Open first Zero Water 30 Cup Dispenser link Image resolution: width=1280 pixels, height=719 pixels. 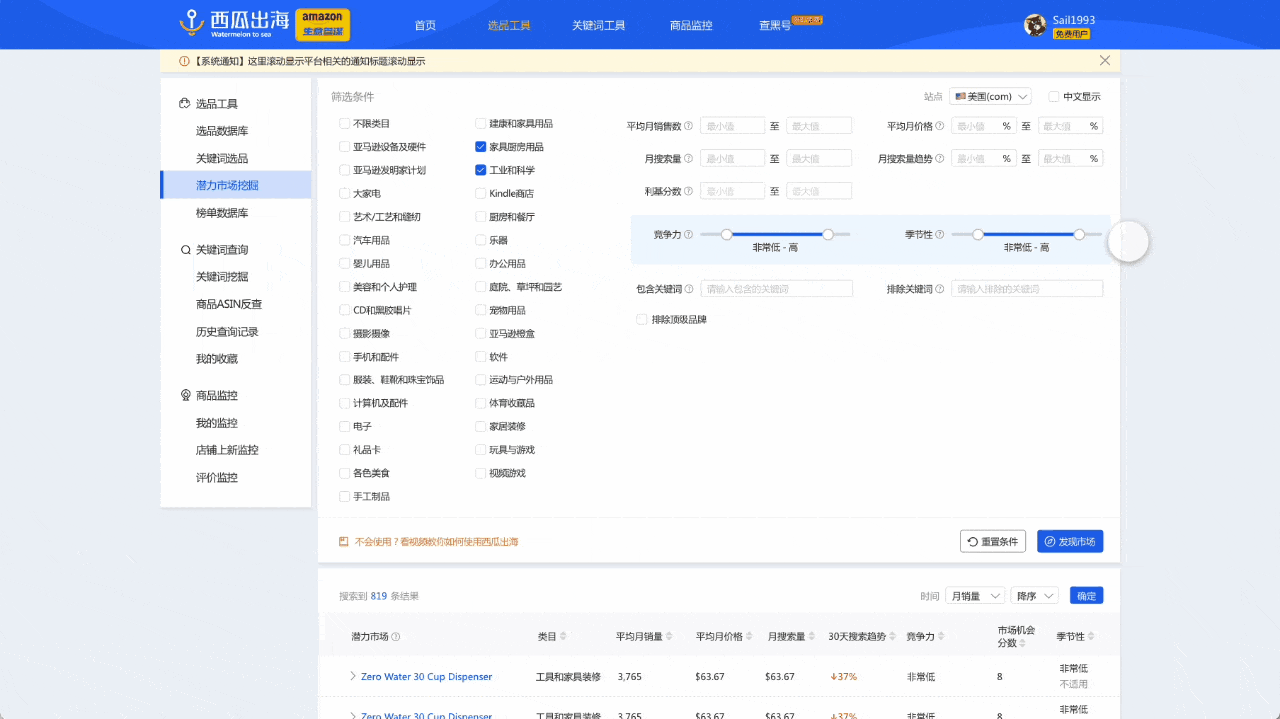426,677
